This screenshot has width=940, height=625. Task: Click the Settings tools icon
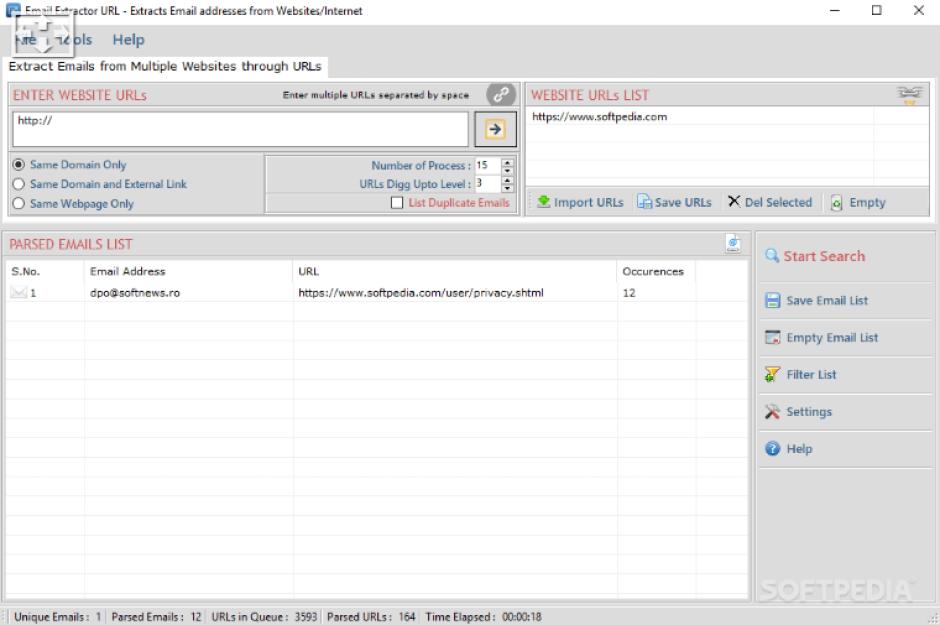(x=772, y=412)
